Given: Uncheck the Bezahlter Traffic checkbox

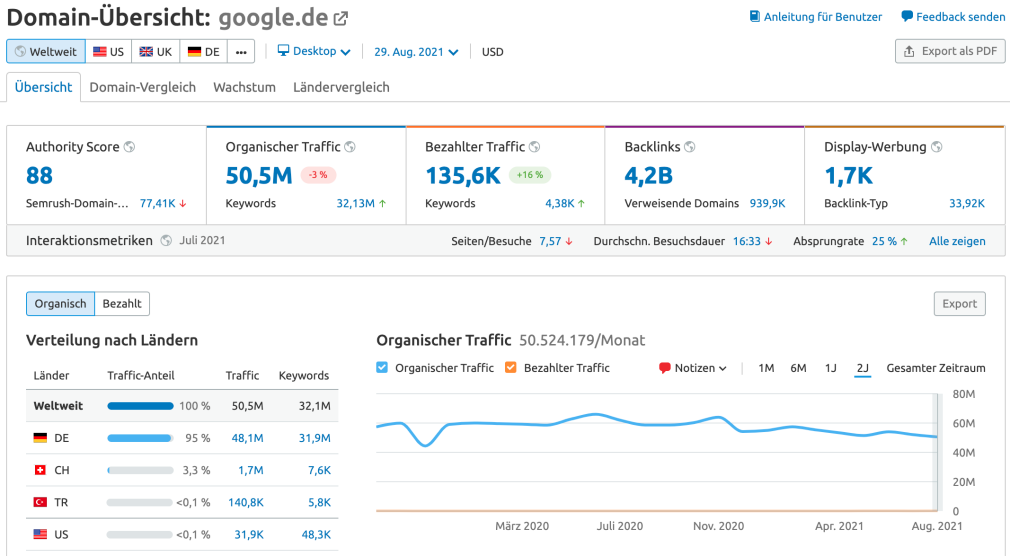Looking at the screenshot, I should (x=511, y=367).
